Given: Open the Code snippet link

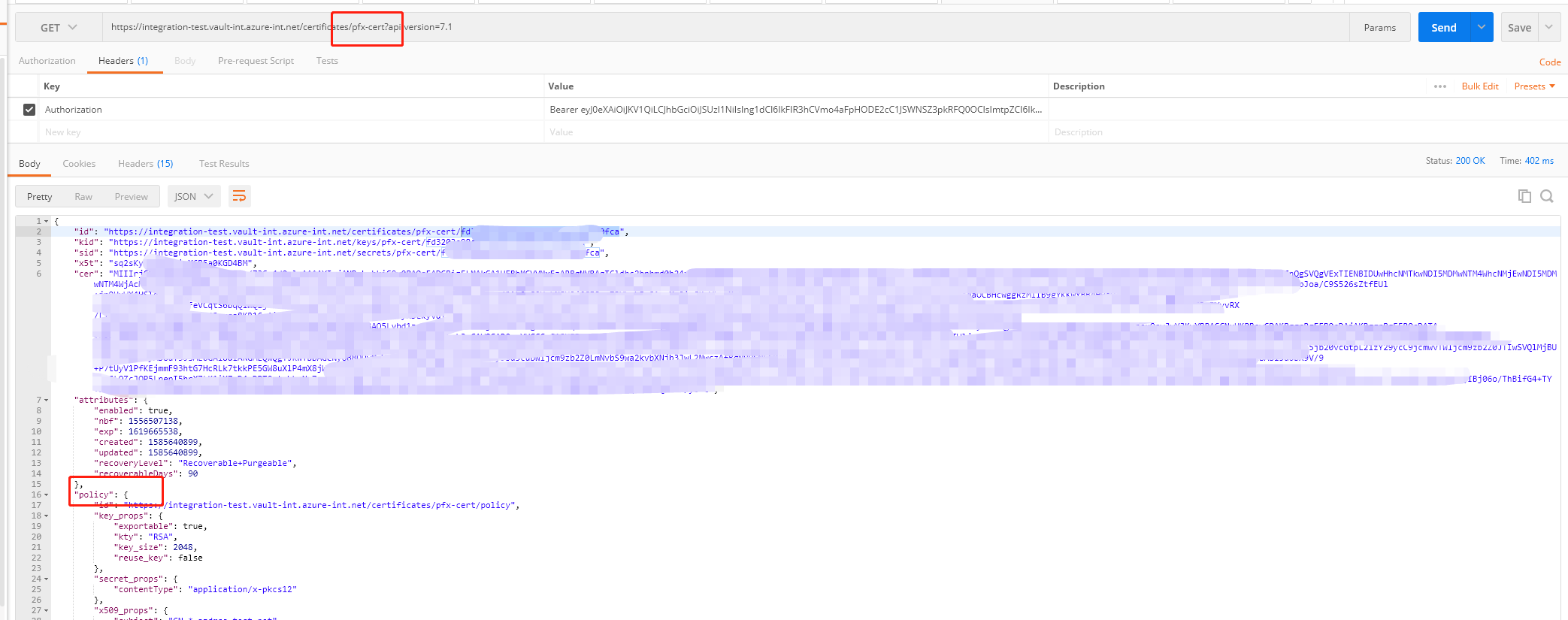Looking at the screenshot, I should pos(1549,62).
